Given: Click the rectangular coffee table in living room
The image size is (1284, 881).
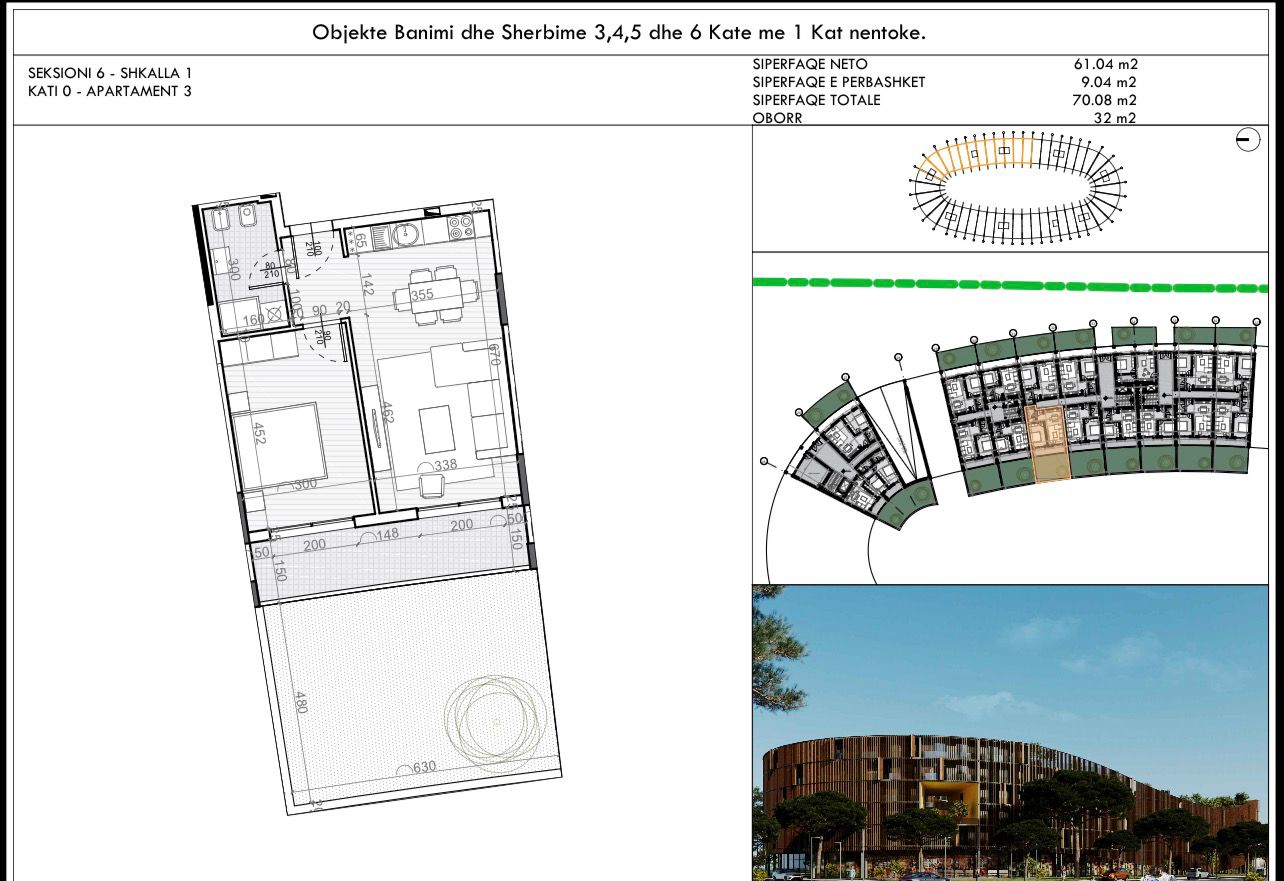Looking at the screenshot, I should pos(435,428).
